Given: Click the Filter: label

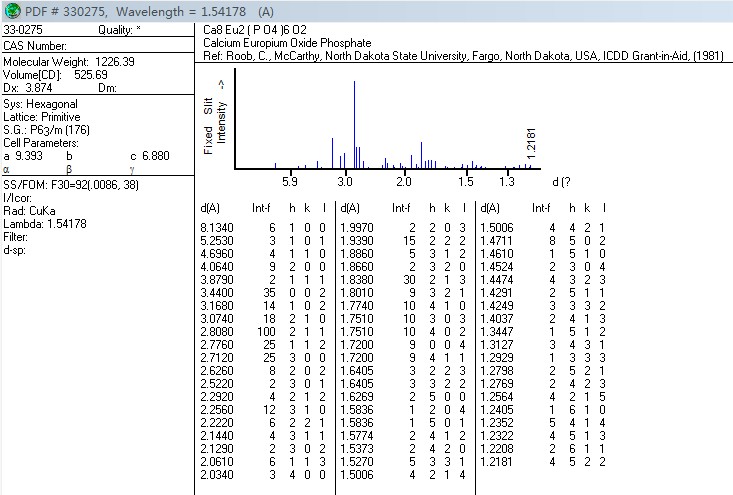Looking at the screenshot, I should pos(15,237).
